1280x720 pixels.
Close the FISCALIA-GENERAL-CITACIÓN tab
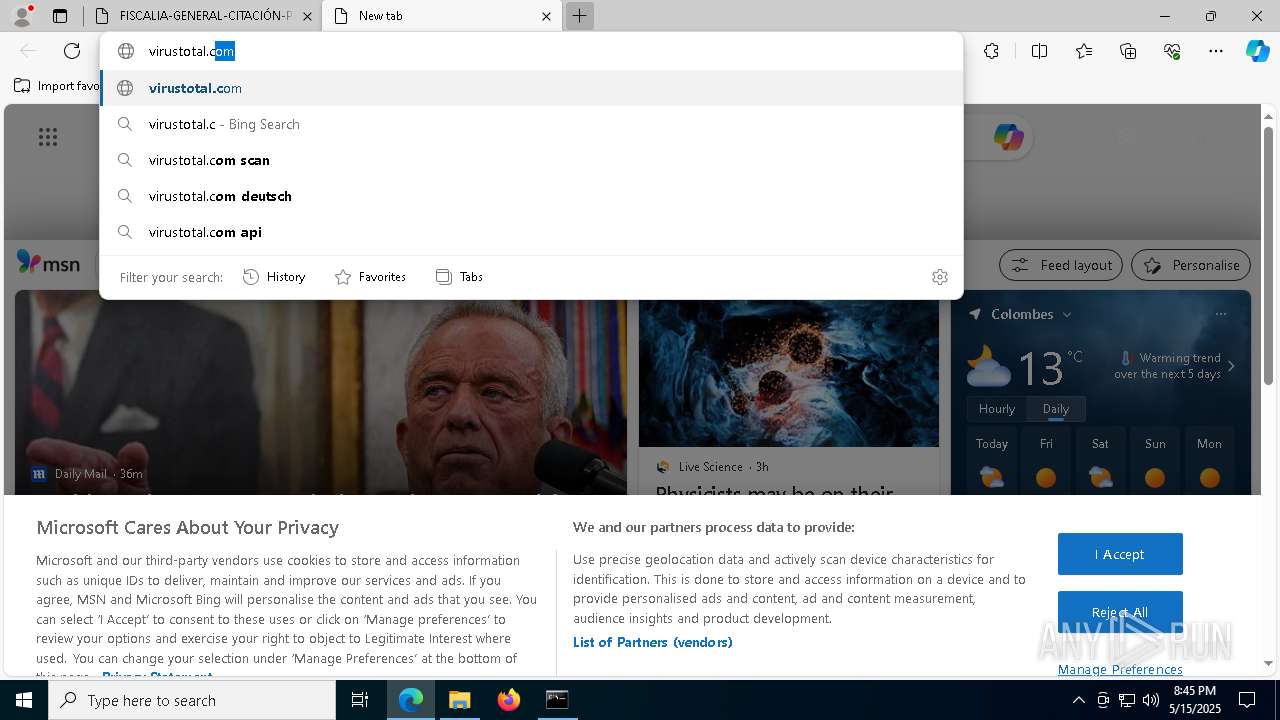(x=307, y=16)
